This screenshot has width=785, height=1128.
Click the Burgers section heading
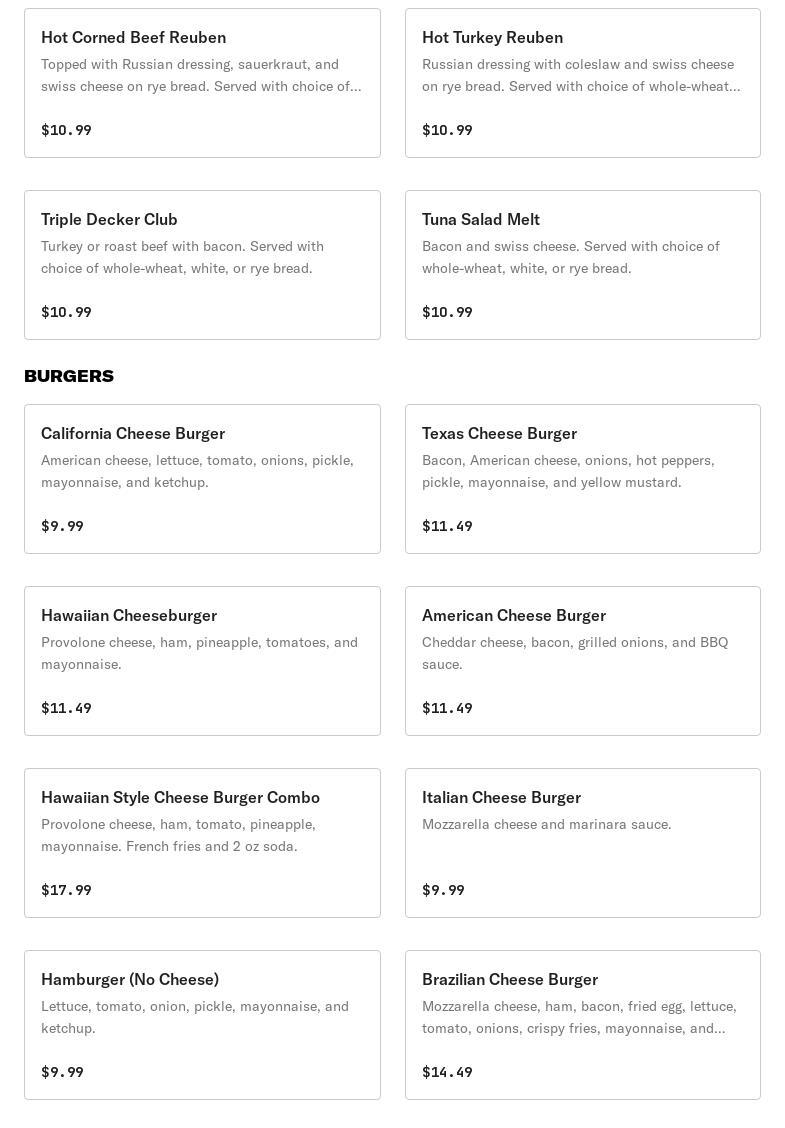pos(69,376)
